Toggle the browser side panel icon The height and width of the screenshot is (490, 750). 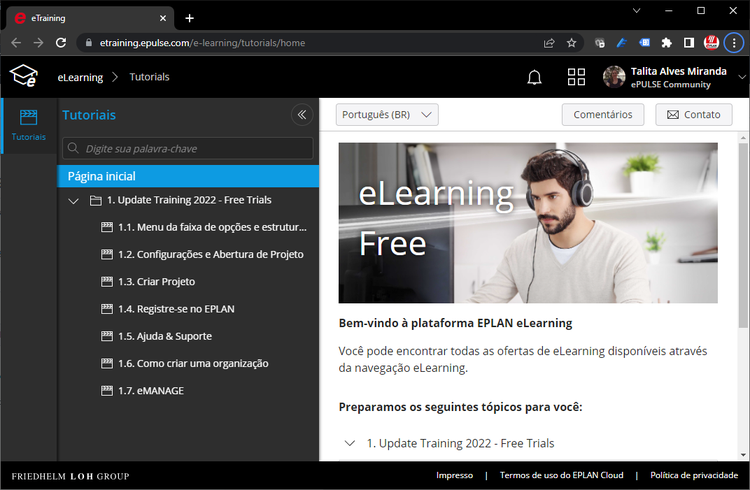click(x=689, y=43)
